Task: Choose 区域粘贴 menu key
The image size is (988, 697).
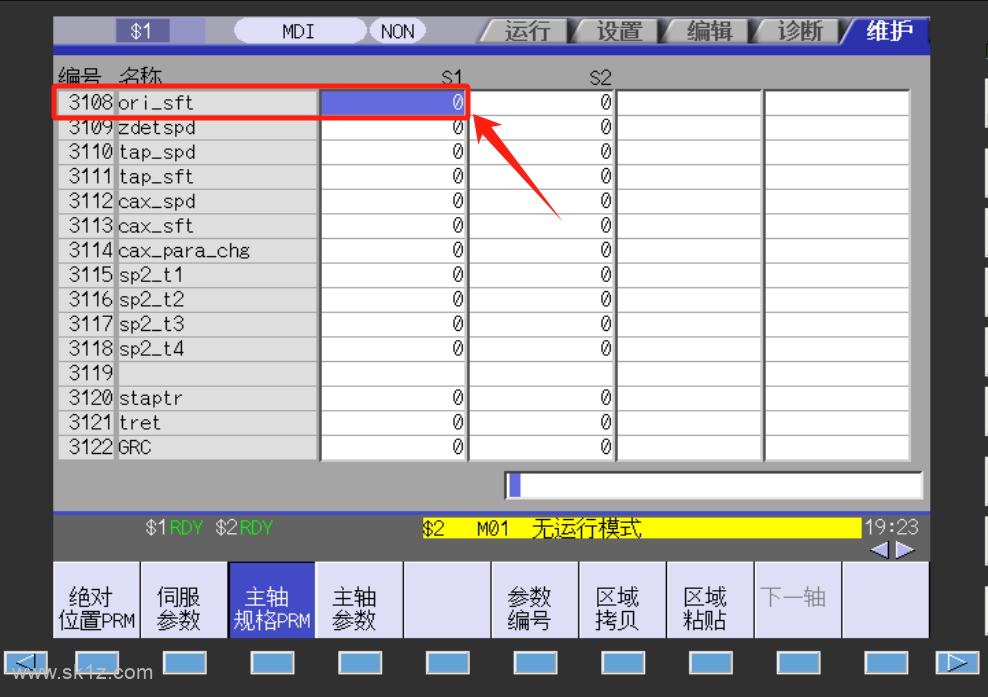Action: 709,601
